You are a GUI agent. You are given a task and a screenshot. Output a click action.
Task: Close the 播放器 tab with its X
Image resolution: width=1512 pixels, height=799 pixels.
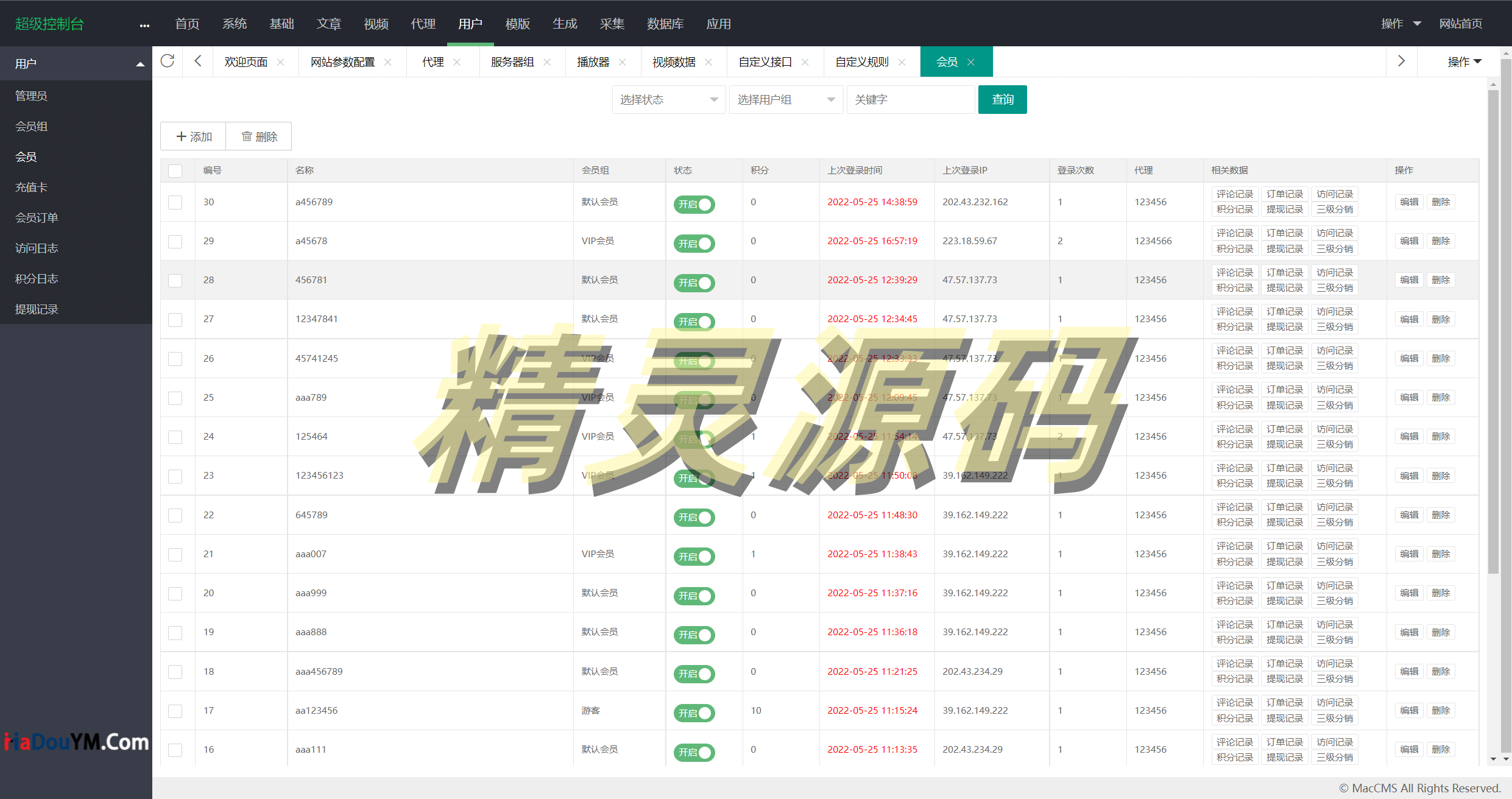tap(622, 62)
